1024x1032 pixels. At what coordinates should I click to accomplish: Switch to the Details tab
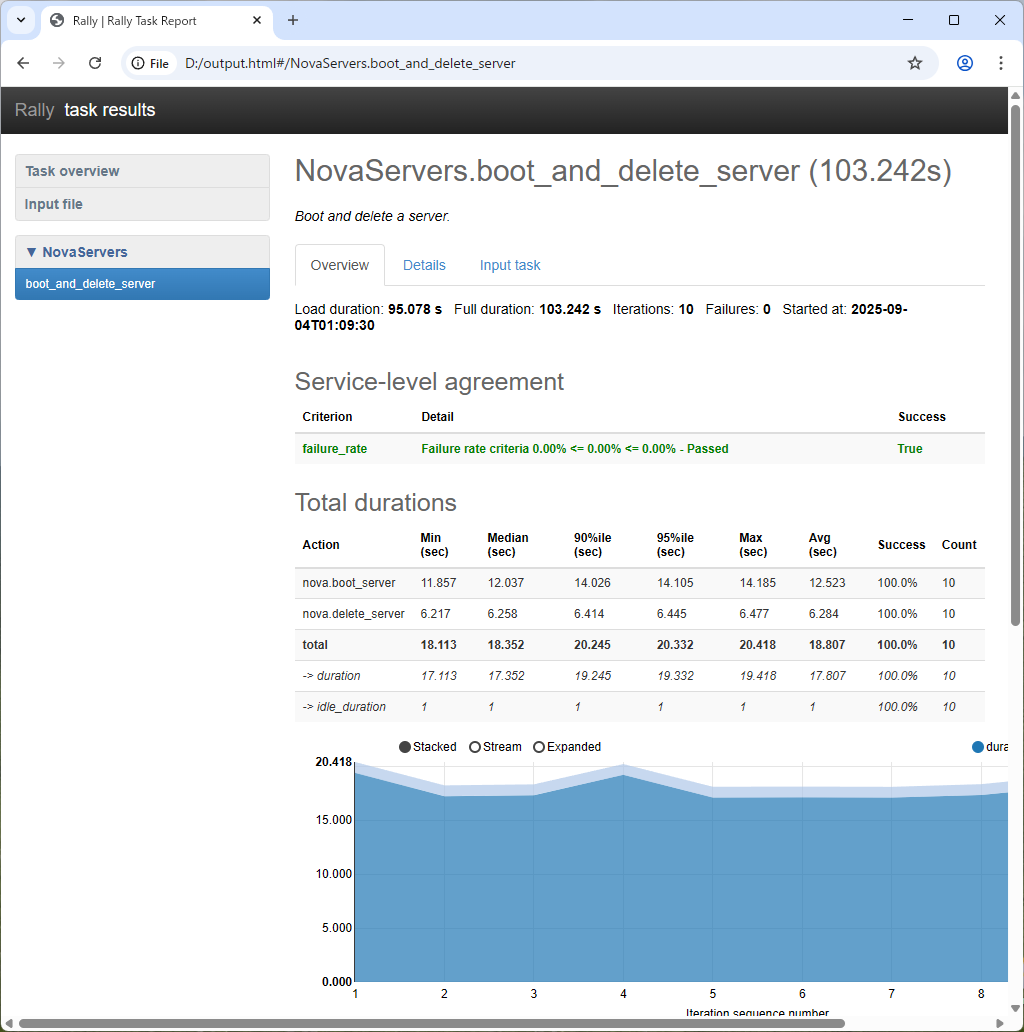[x=424, y=265]
